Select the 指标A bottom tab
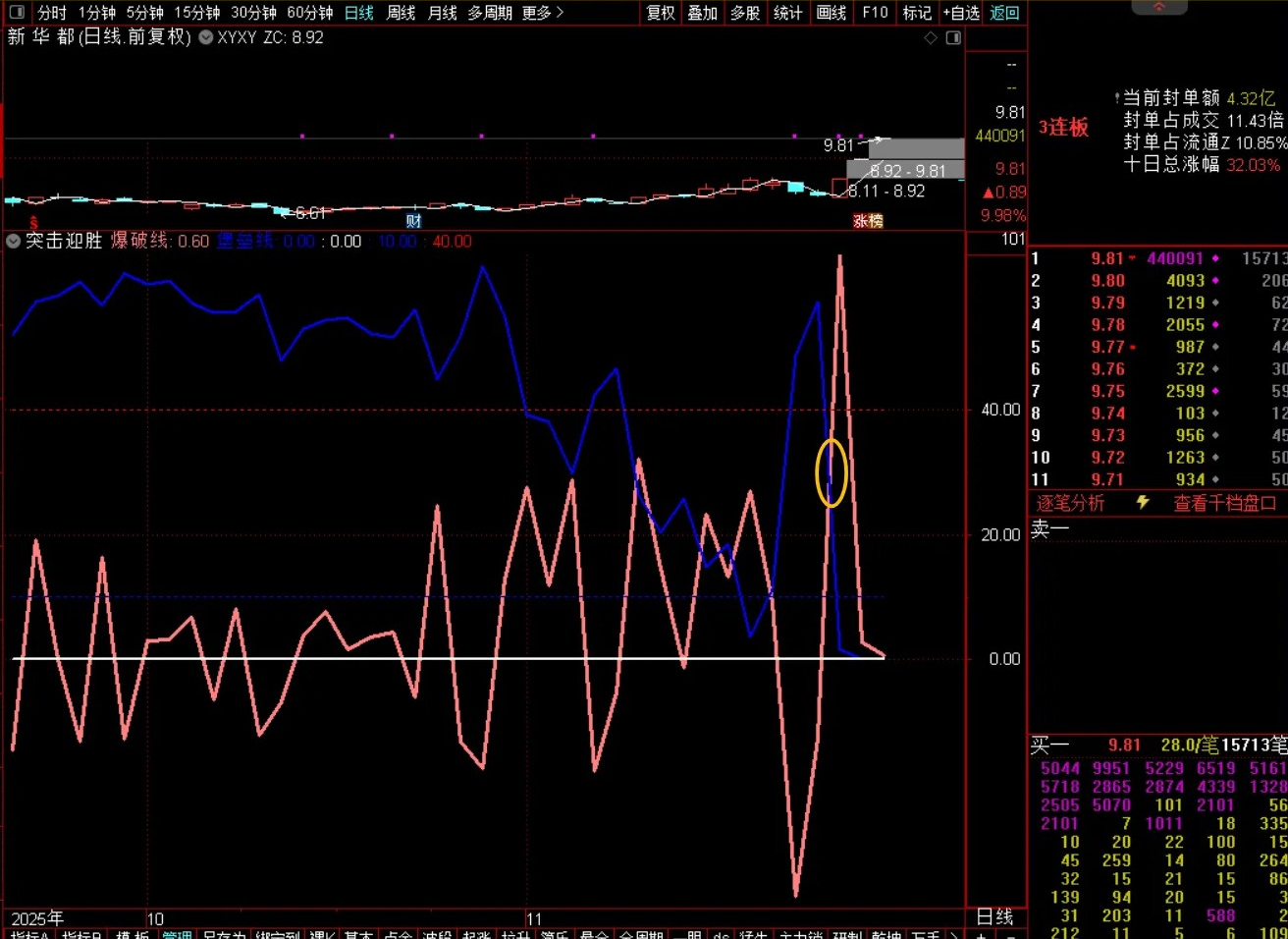The height and width of the screenshot is (939, 1288). pyautogui.click(x=29, y=934)
